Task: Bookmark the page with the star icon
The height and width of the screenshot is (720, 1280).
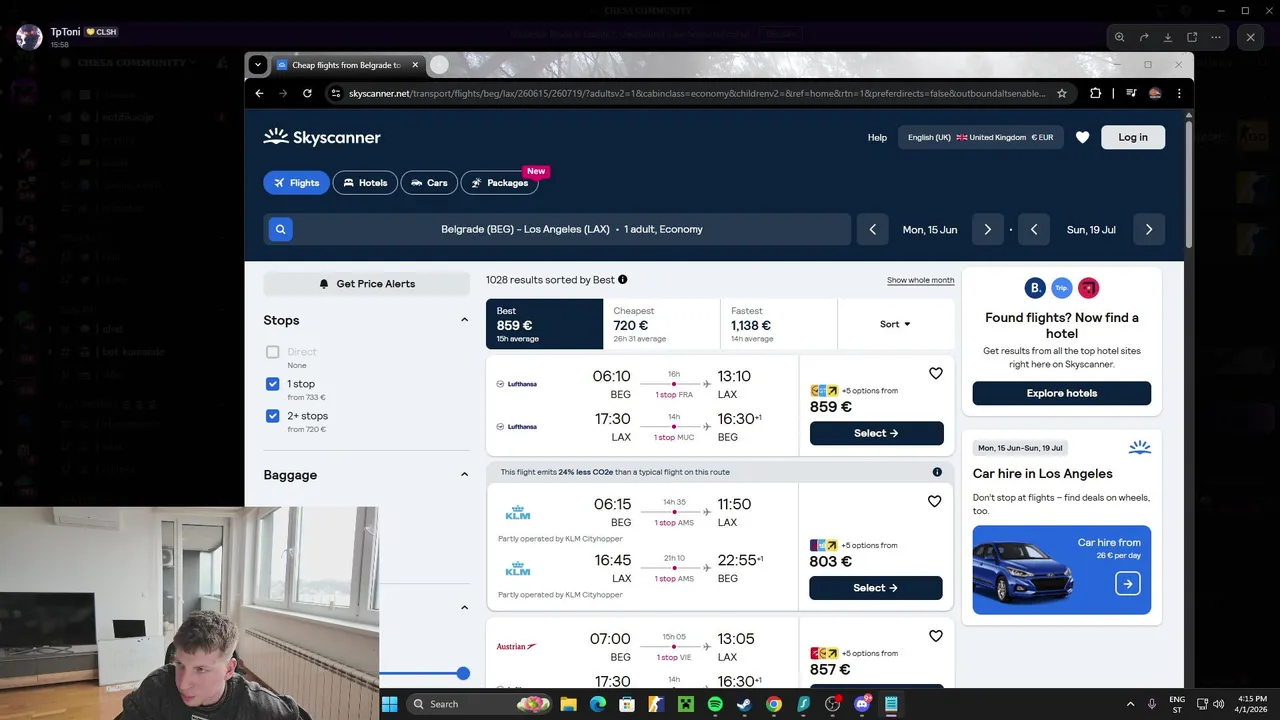Action: click(x=1062, y=93)
